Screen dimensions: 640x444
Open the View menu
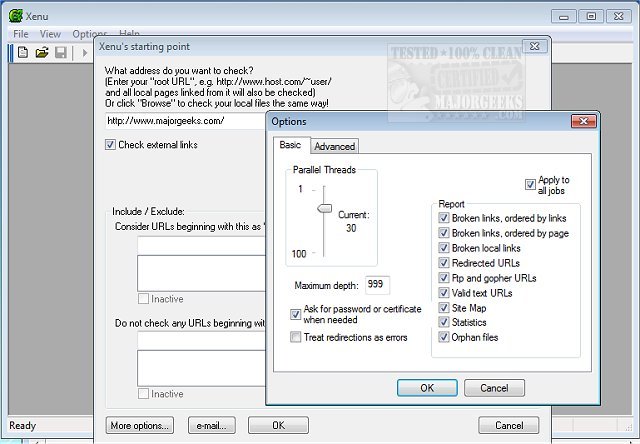[50, 34]
